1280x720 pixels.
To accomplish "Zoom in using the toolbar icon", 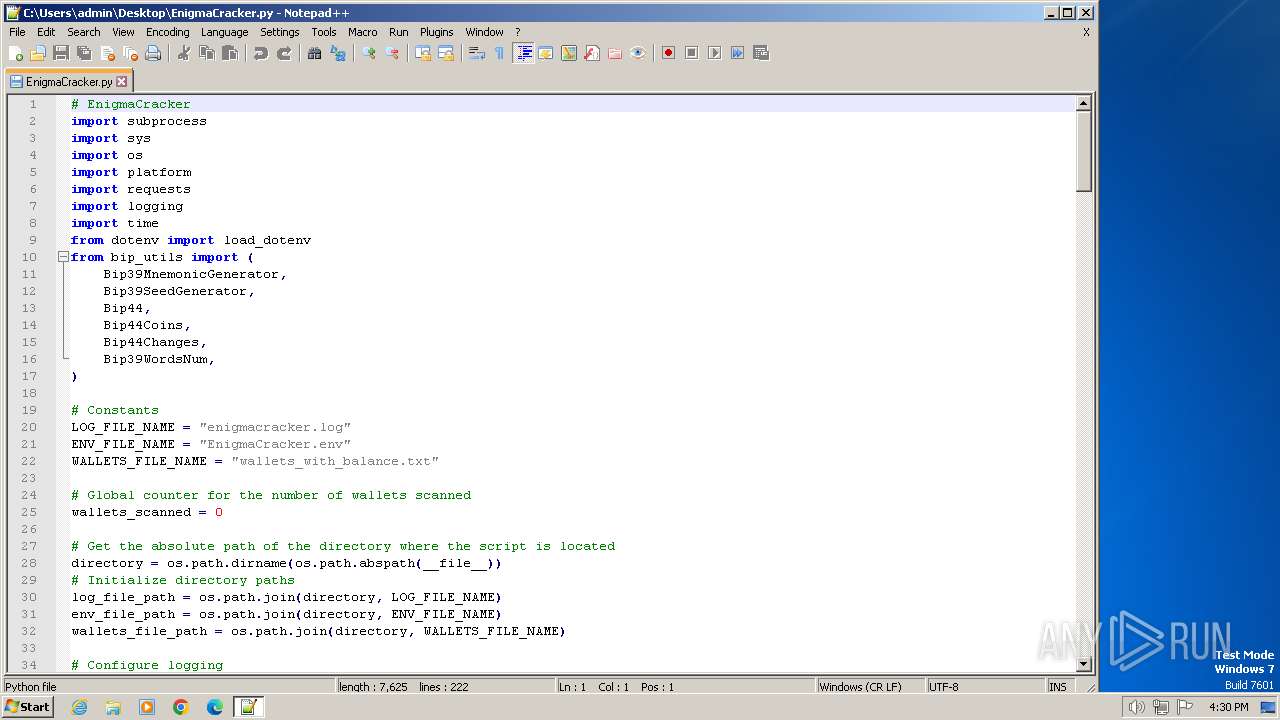I will click(369, 53).
